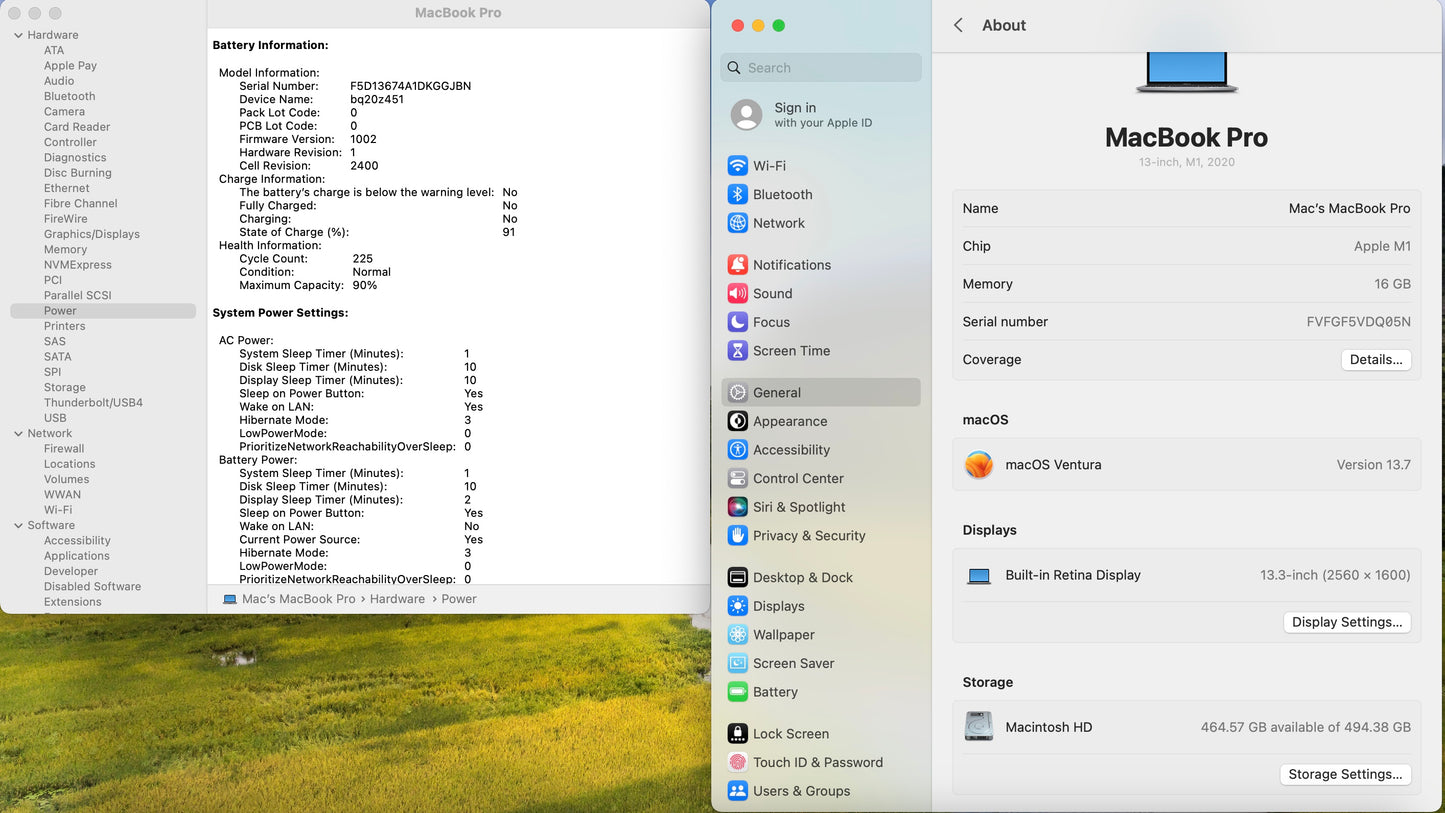Image resolution: width=1445 pixels, height=813 pixels.
Task: Open Bluetooth settings via its icon
Action: pos(737,195)
